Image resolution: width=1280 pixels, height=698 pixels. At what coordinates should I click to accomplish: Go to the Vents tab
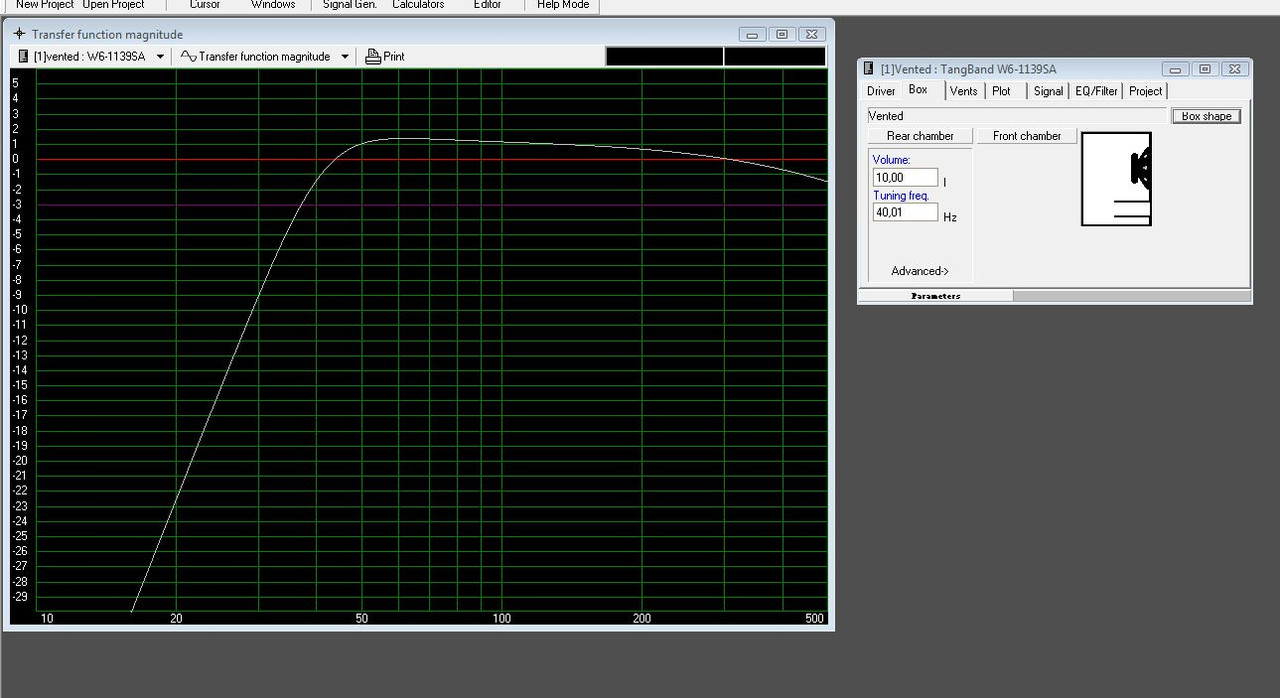[964, 91]
